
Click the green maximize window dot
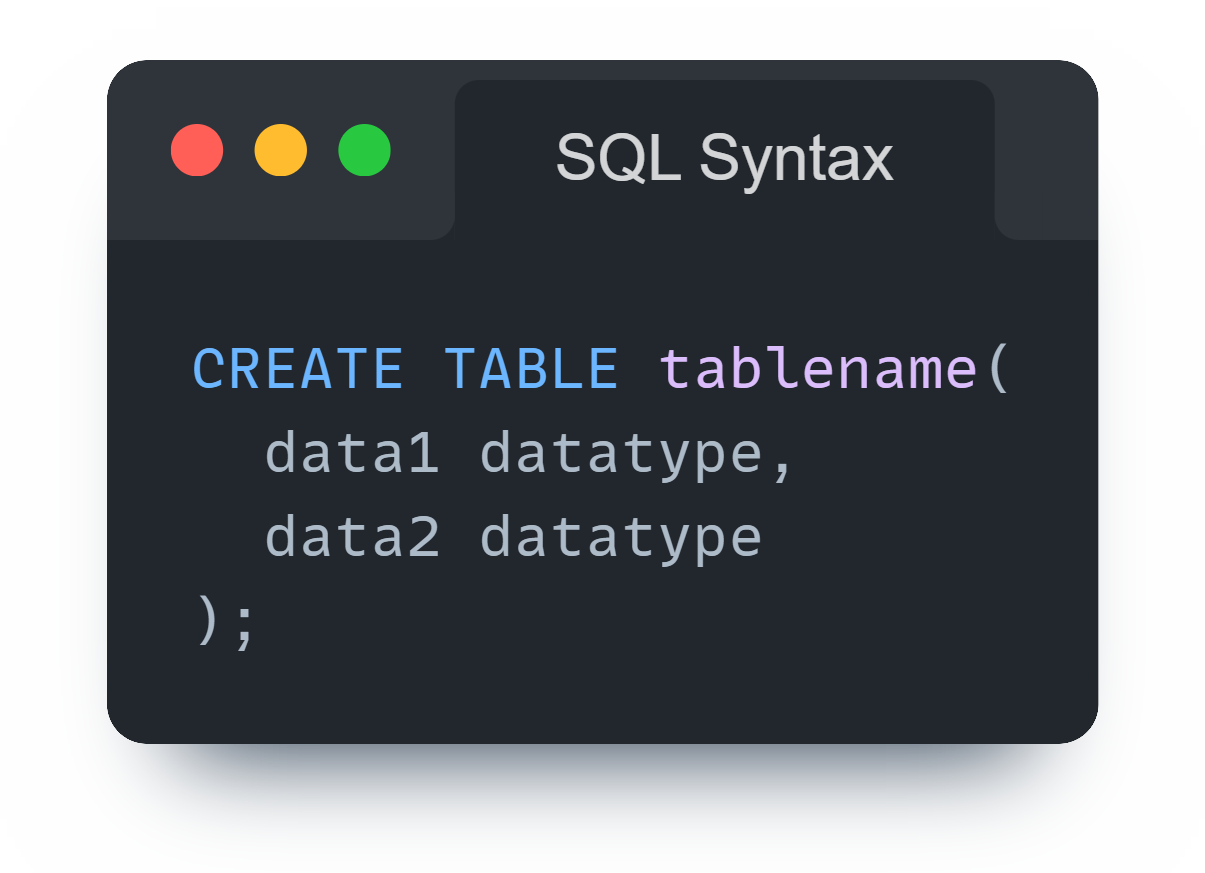click(x=365, y=150)
